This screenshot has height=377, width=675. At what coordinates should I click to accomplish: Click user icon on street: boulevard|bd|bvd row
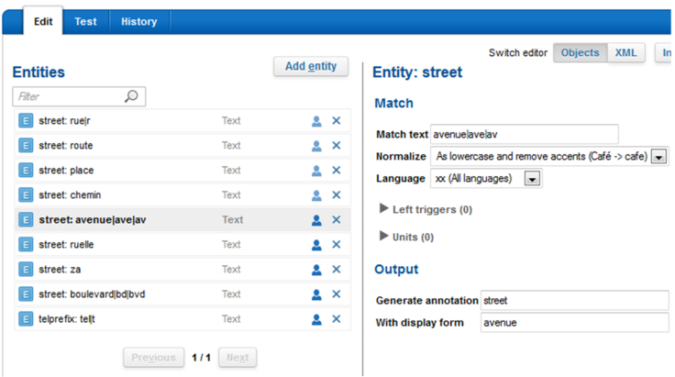[x=316, y=294]
